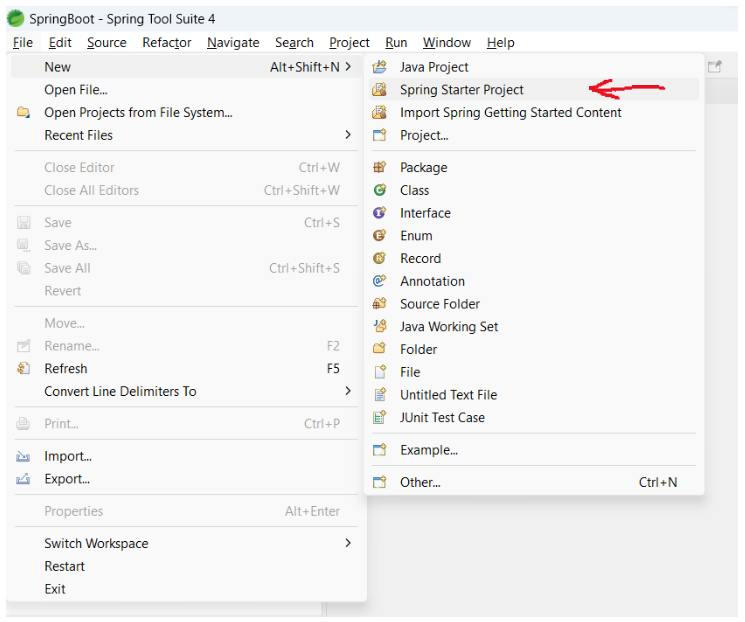745x622 pixels.
Task: Open the Window menu
Action: point(447,43)
